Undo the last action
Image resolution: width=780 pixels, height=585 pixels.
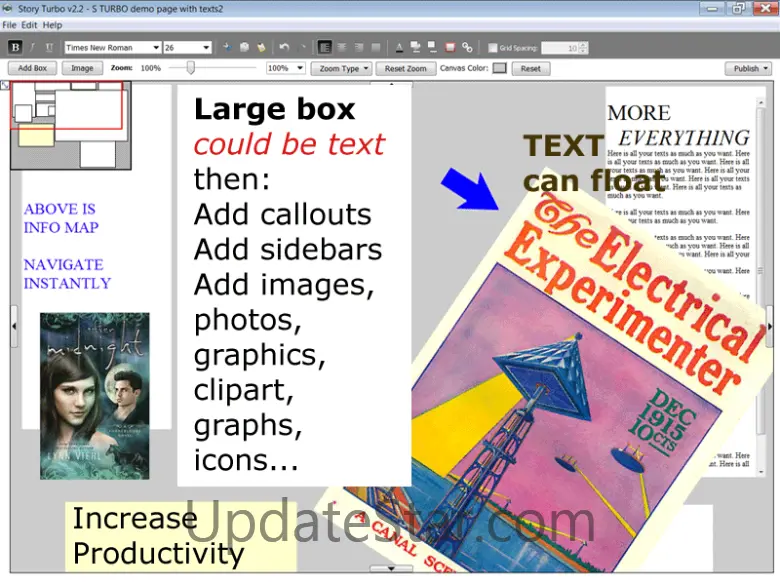coord(285,47)
